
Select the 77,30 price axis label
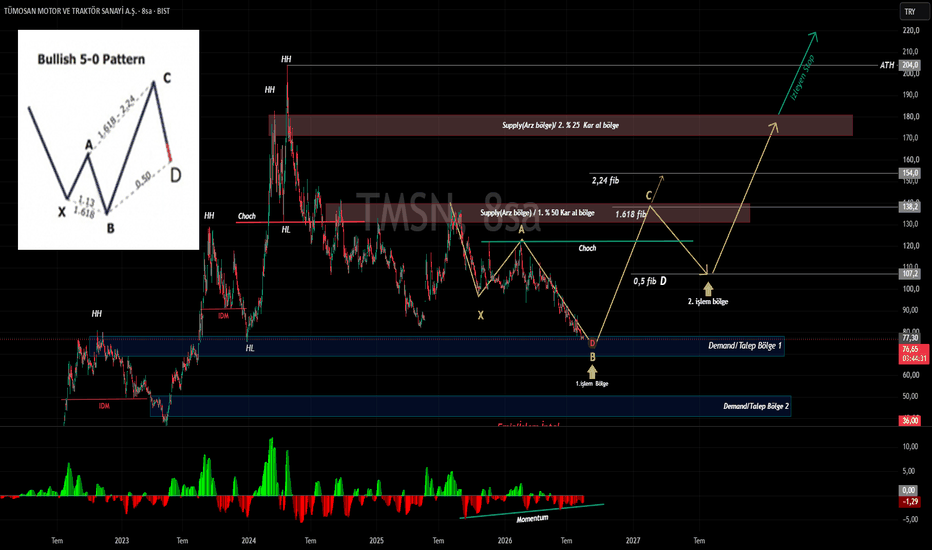tap(910, 338)
